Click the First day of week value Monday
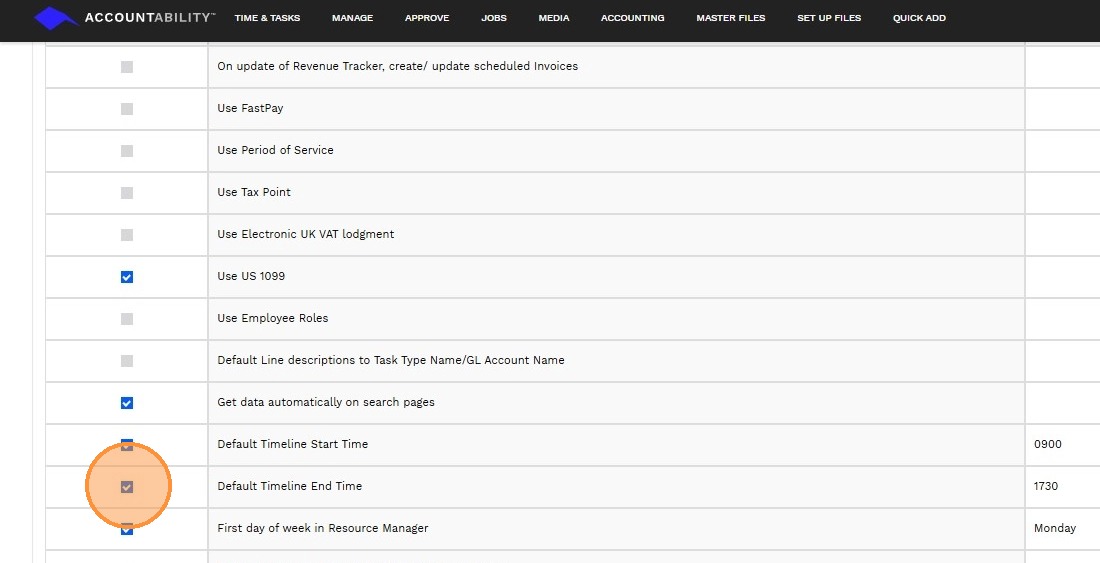 coord(1055,528)
